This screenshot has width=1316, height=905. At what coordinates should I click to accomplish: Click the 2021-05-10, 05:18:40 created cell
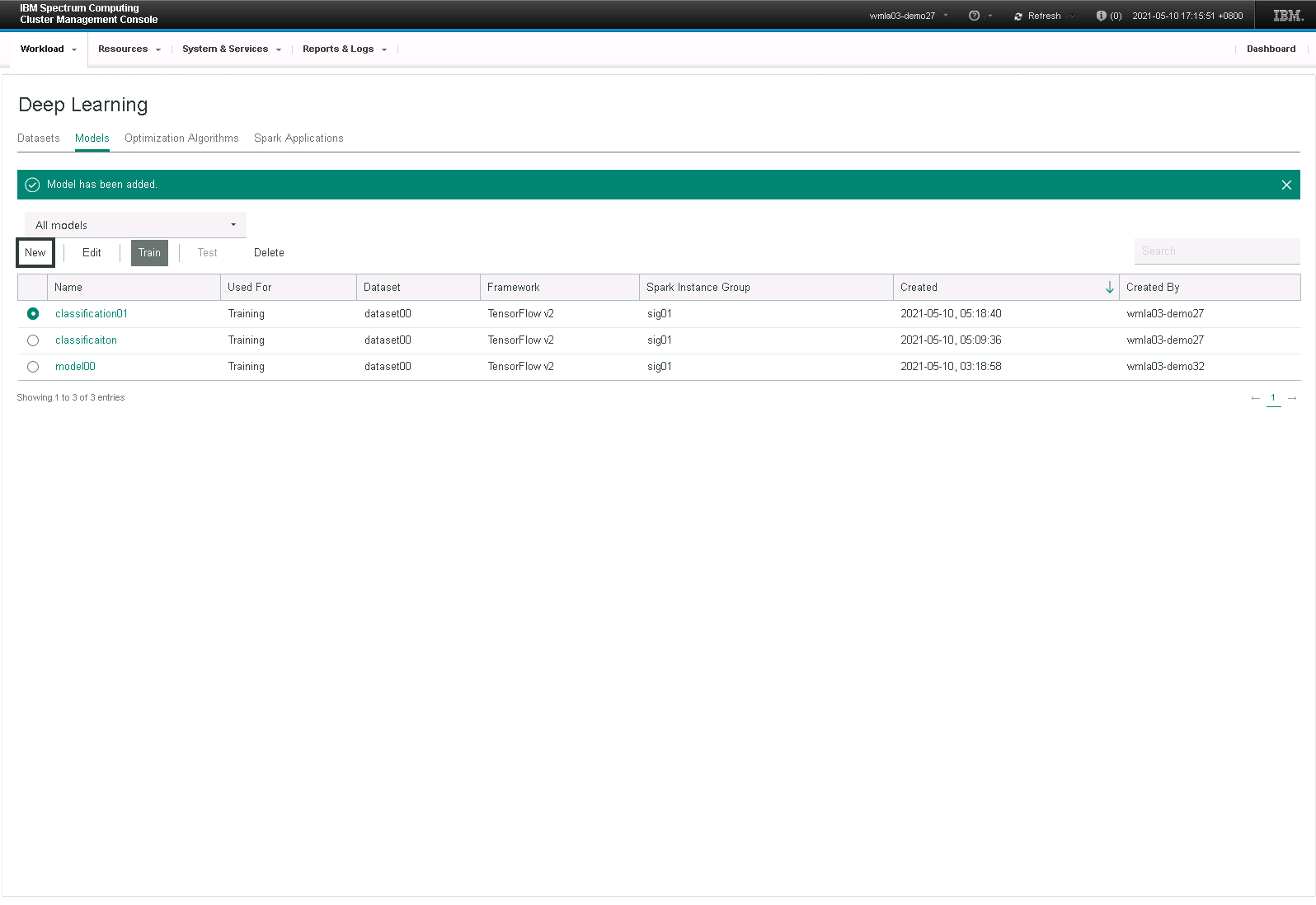pyautogui.click(x=951, y=313)
